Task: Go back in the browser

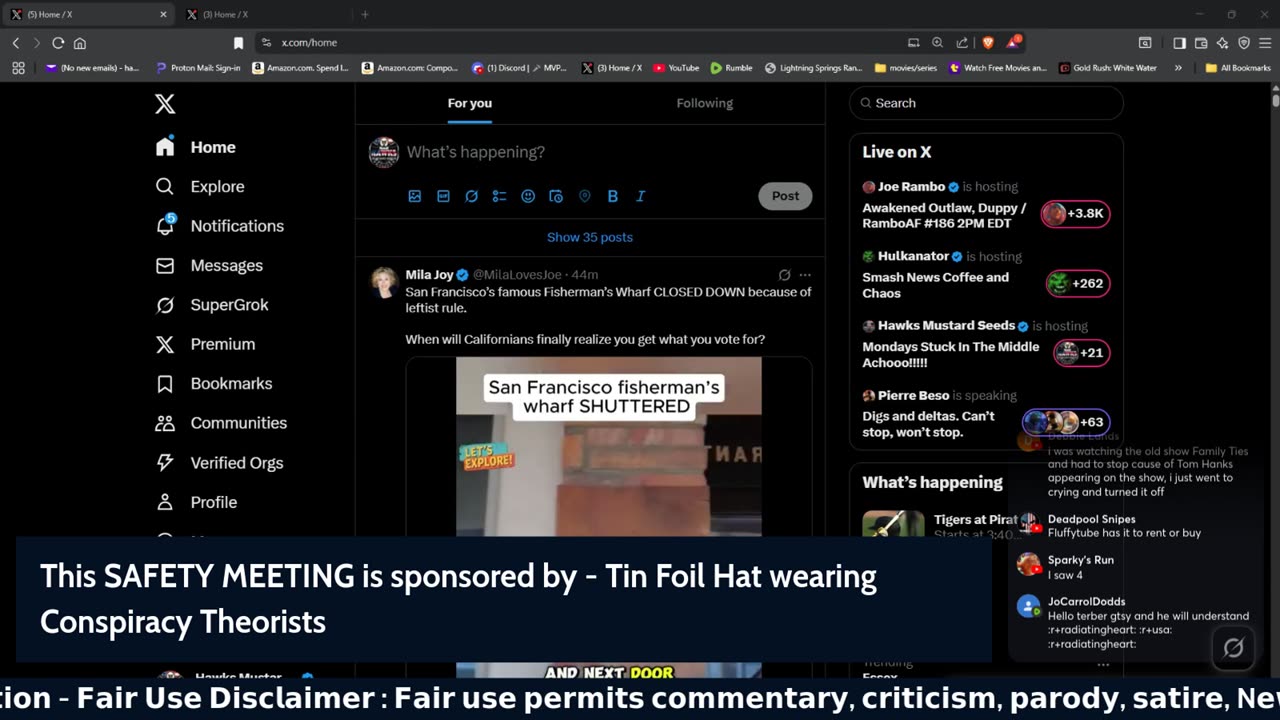Action: (16, 43)
